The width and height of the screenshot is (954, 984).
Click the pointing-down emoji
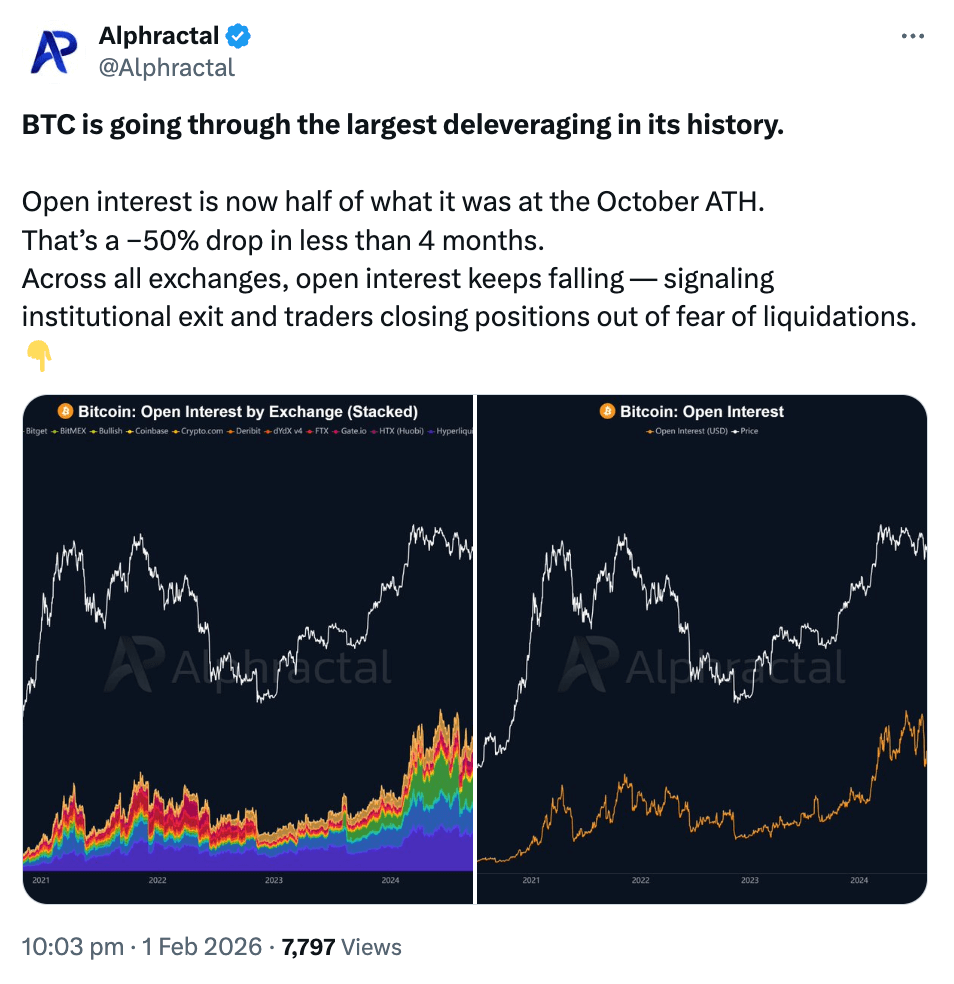(x=39, y=355)
